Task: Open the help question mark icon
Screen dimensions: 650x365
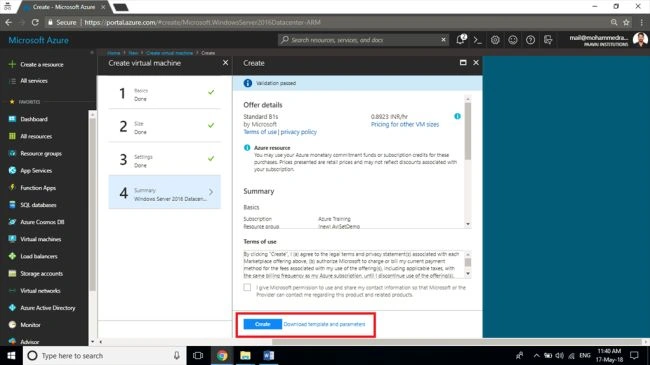Action: 530,40
